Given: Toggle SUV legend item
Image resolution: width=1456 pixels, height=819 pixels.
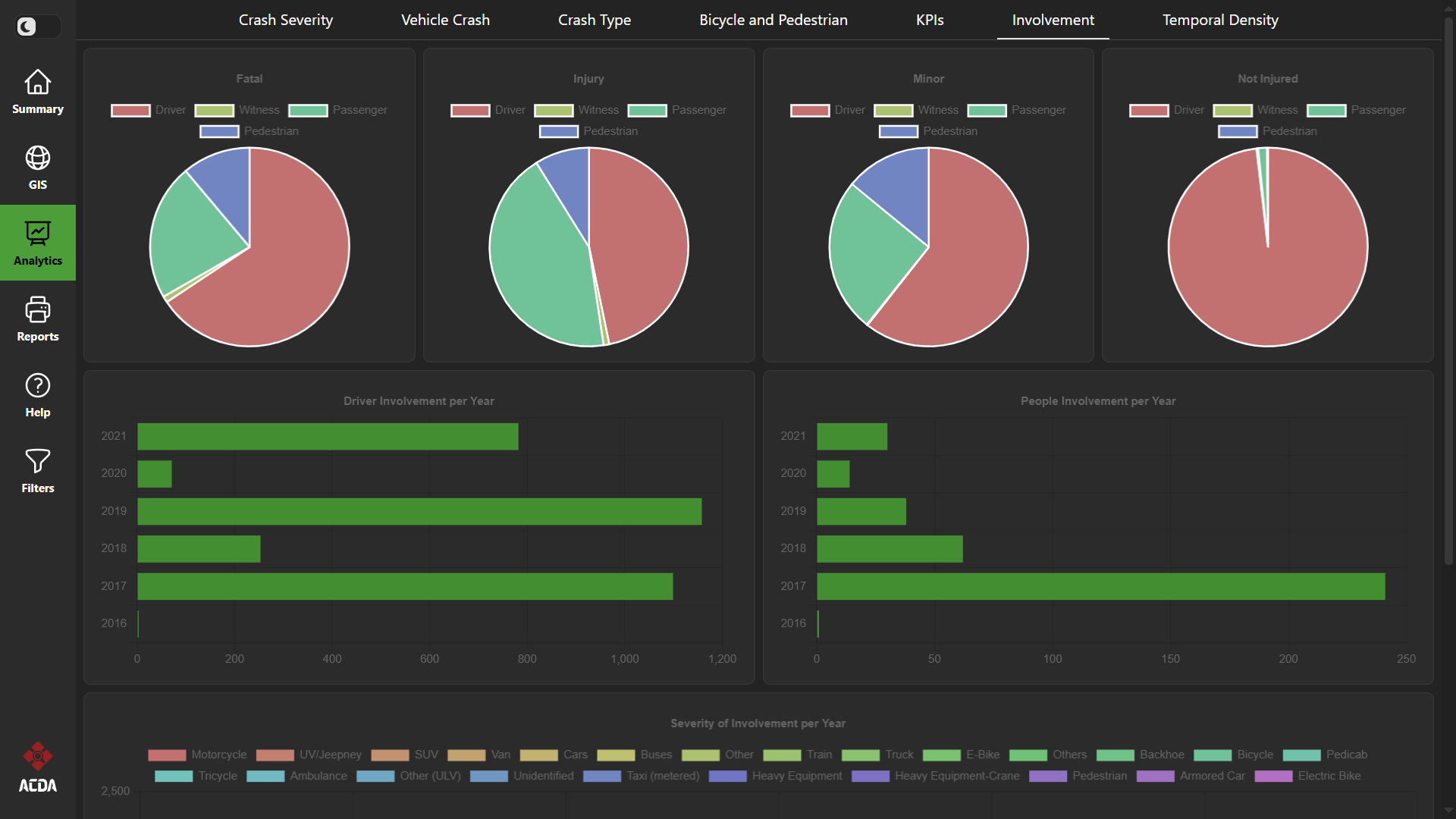Looking at the screenshot, I should (x=404, y=755).
